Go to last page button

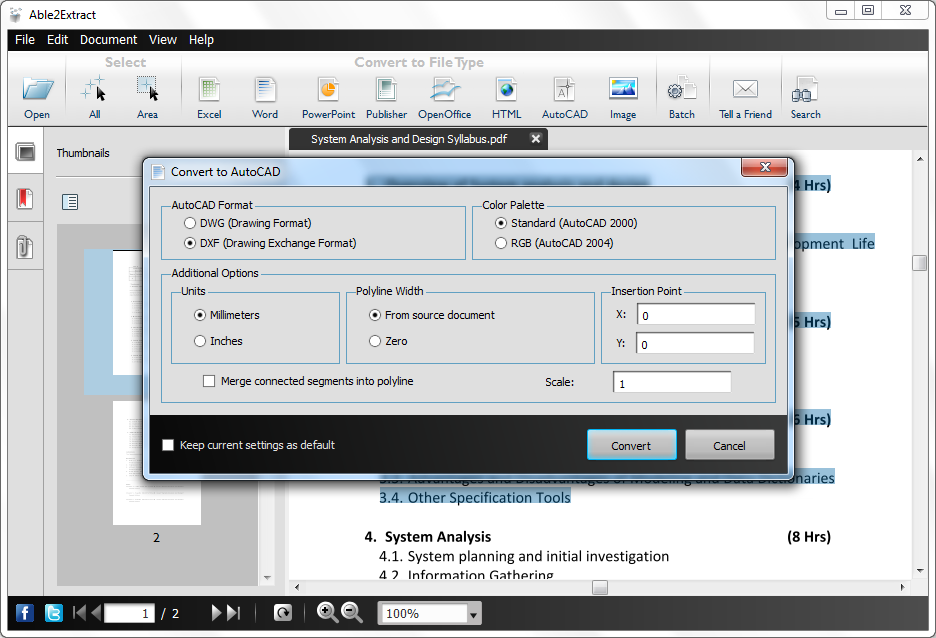click(x=234, y=613)
